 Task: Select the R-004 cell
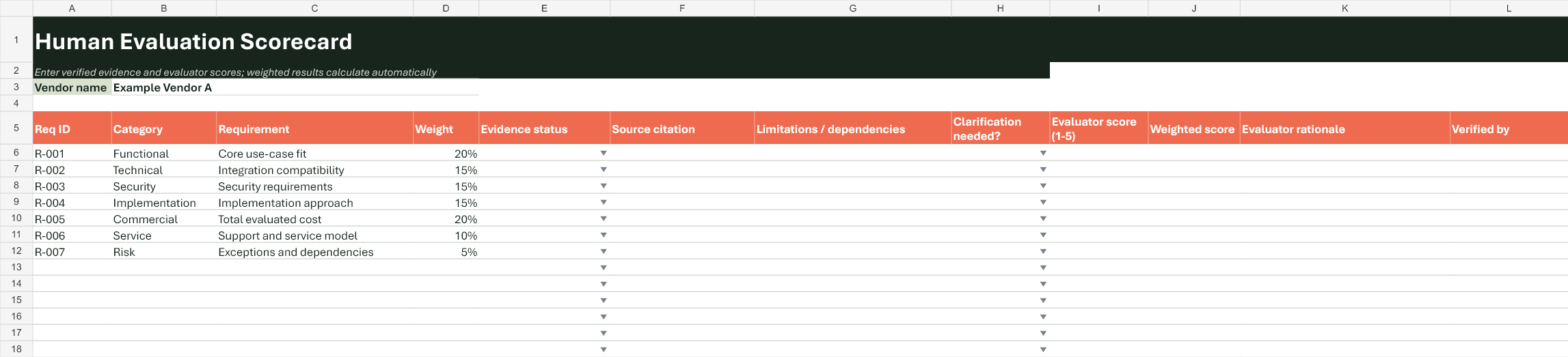[72, 202]
